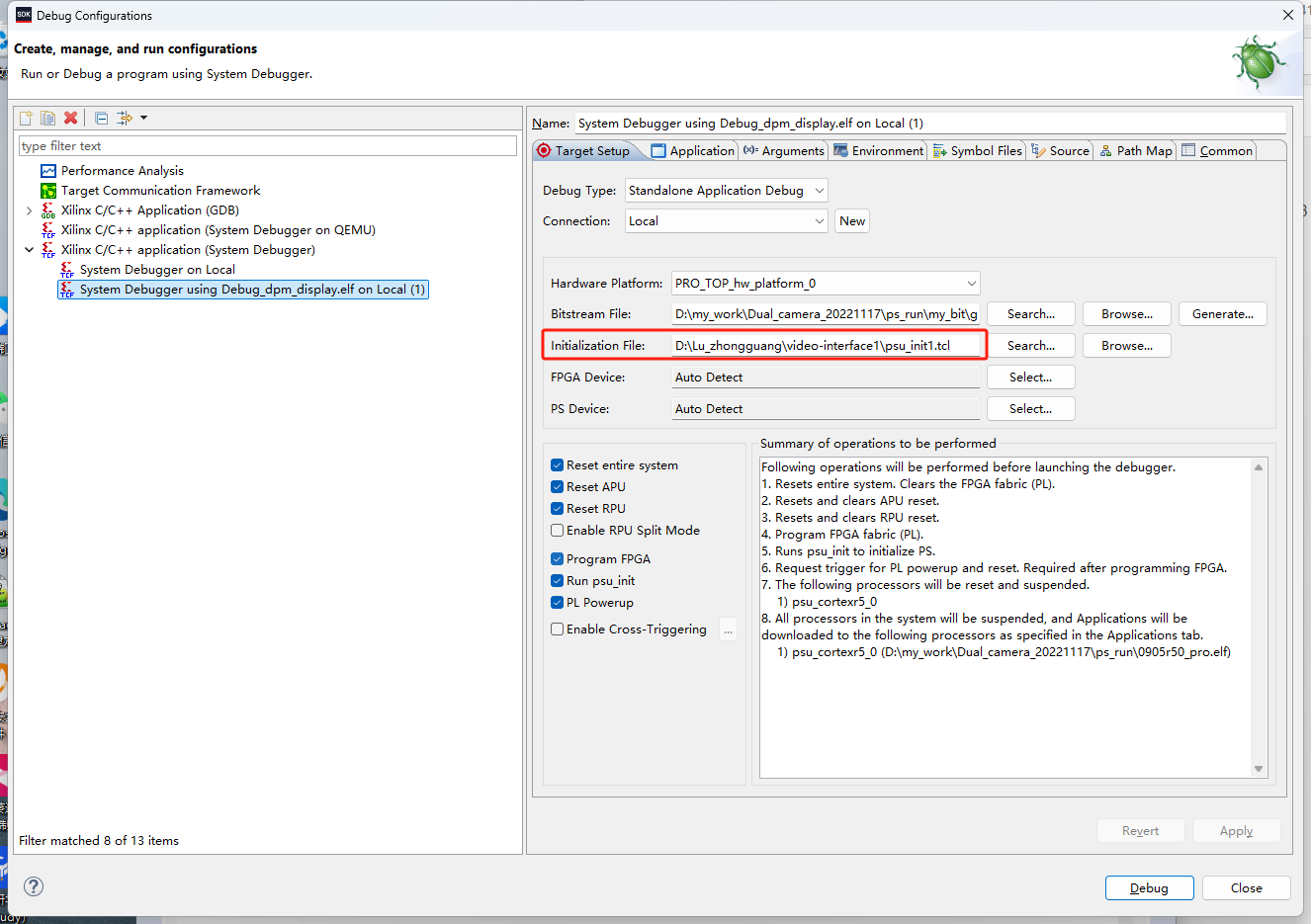Select Performance Analysis in the tree
This screenshot has width=1311, height=924.
coord(122,171)
